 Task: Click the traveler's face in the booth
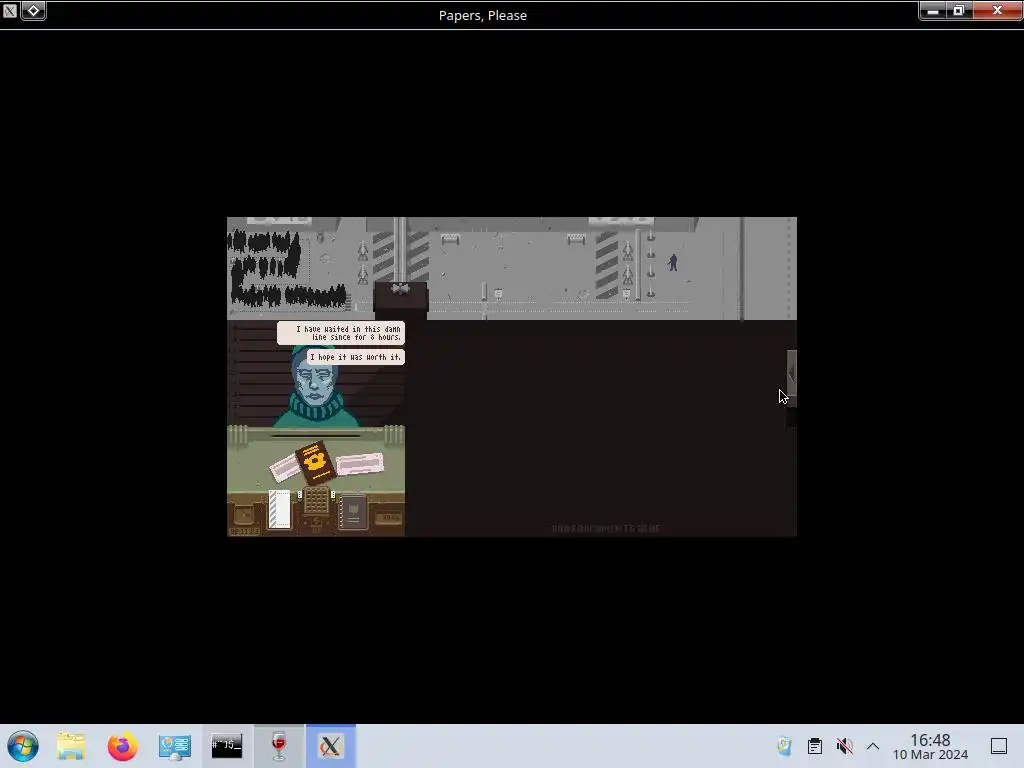coord(315,383)
